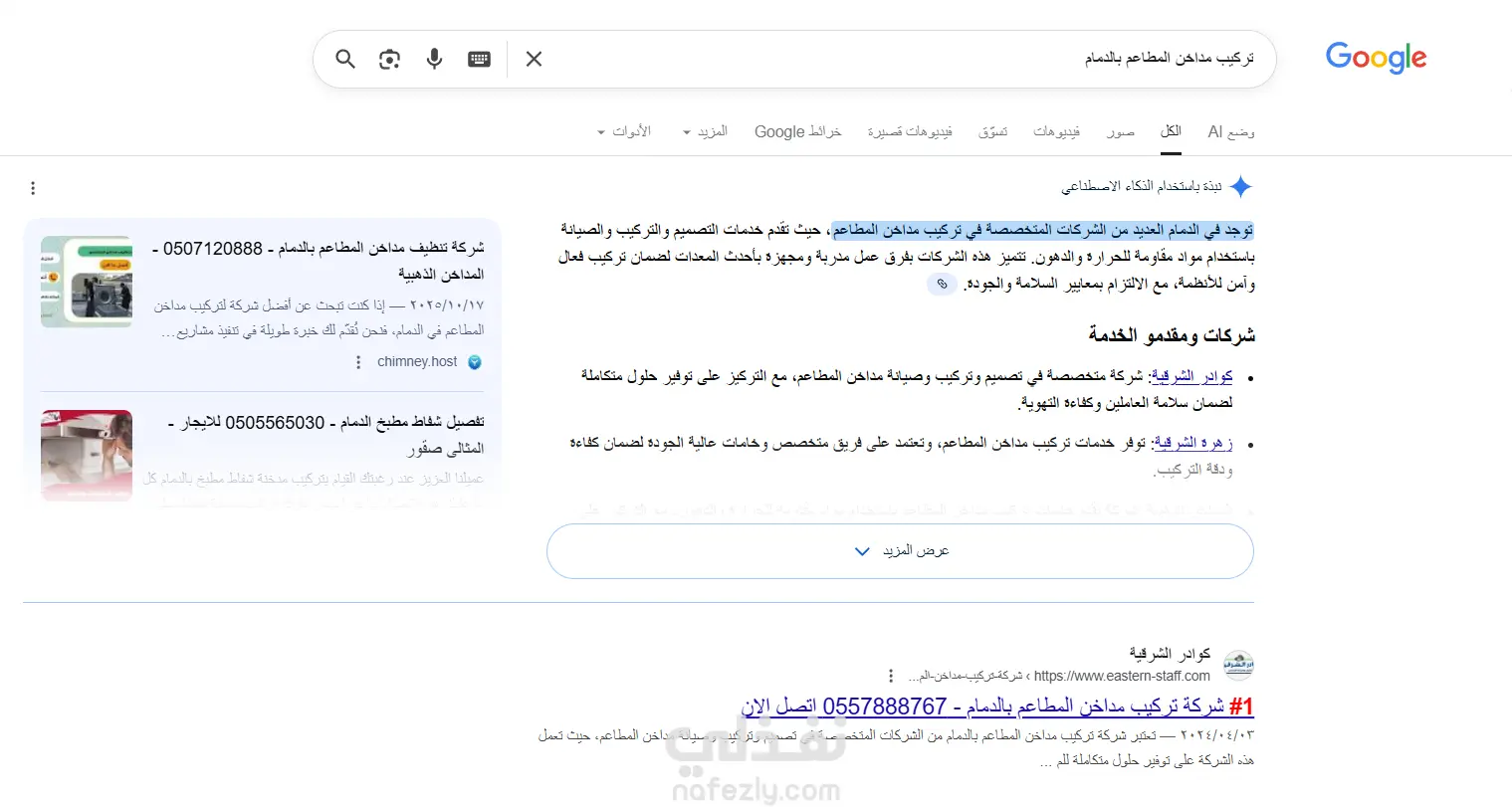Click the search magnifier icon

coord(345,59)
